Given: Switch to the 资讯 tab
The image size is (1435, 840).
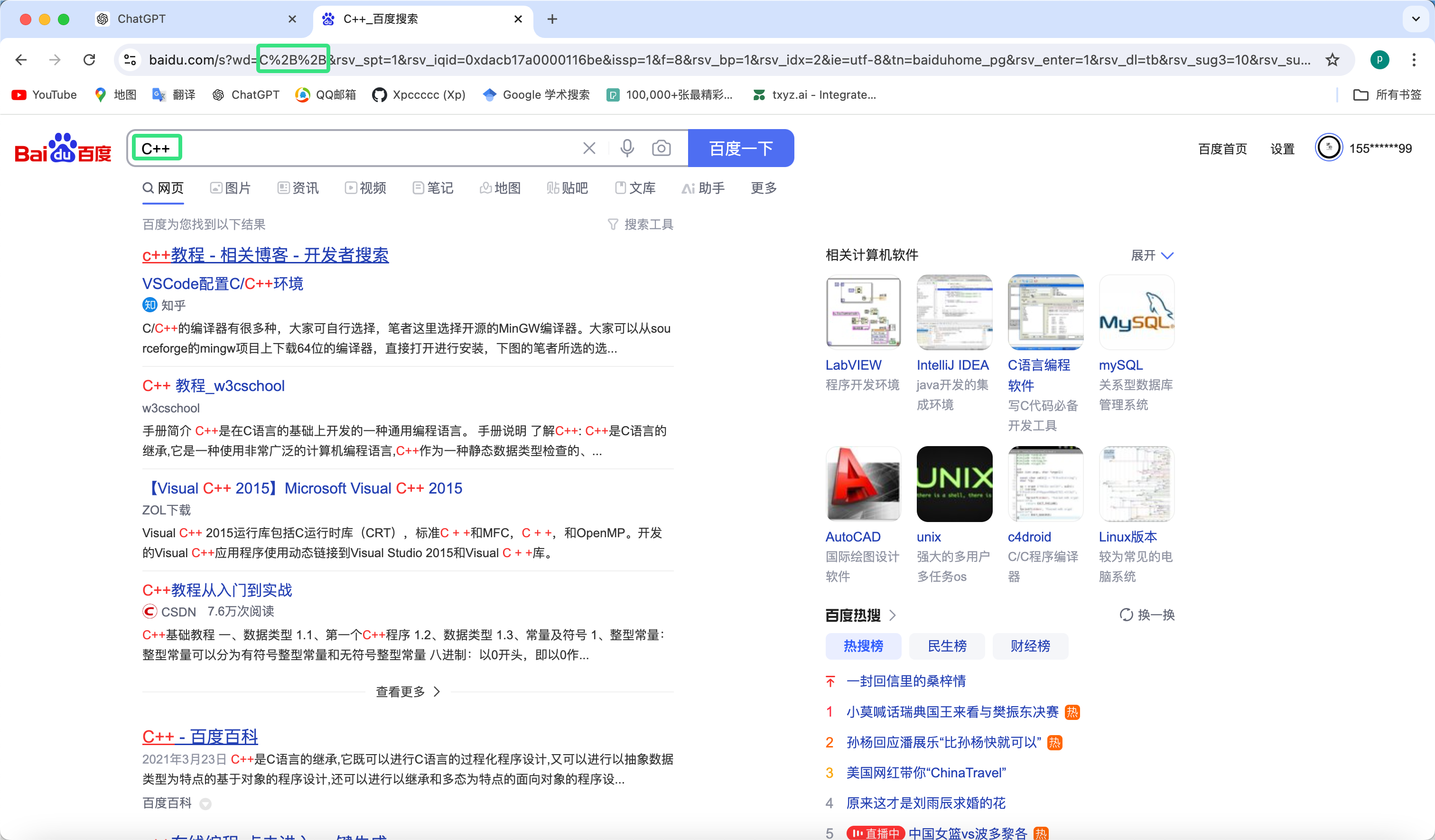Looking at the screenshot, I should [x=298, y=188].
